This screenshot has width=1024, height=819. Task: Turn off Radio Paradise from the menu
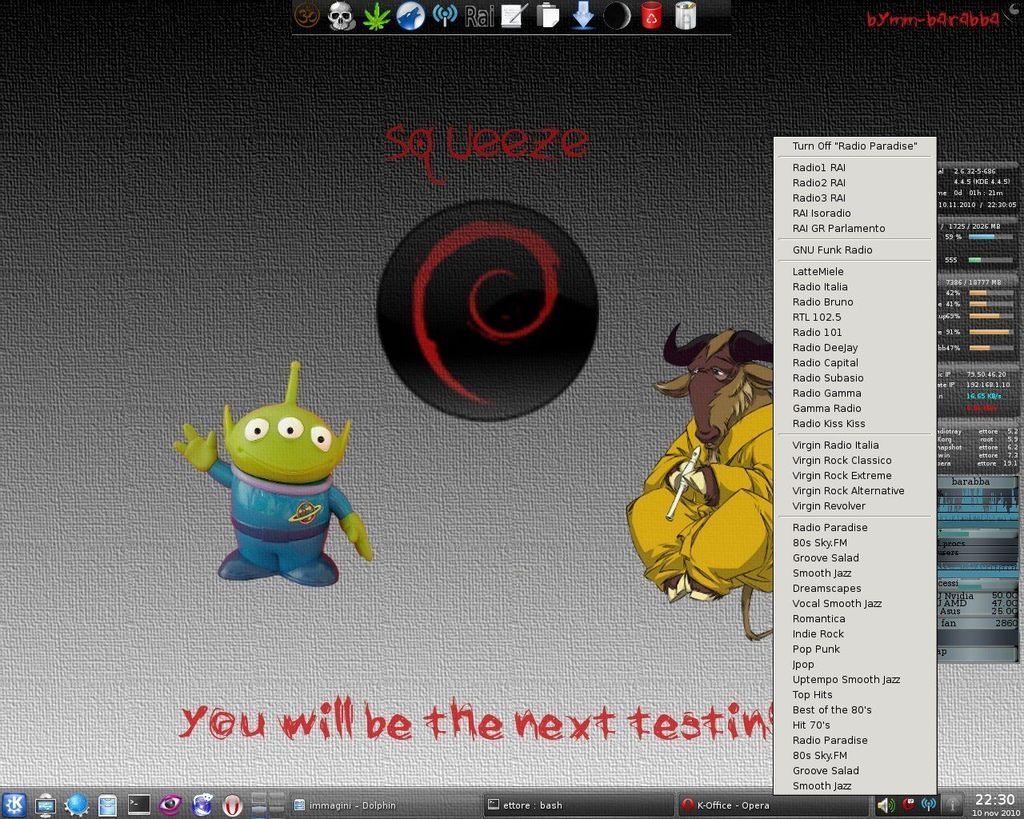click(854, 146)
